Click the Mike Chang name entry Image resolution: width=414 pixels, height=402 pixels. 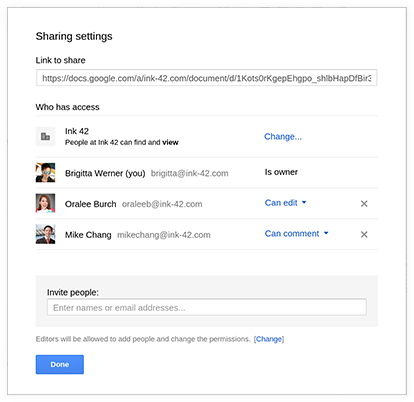(88, 235)
